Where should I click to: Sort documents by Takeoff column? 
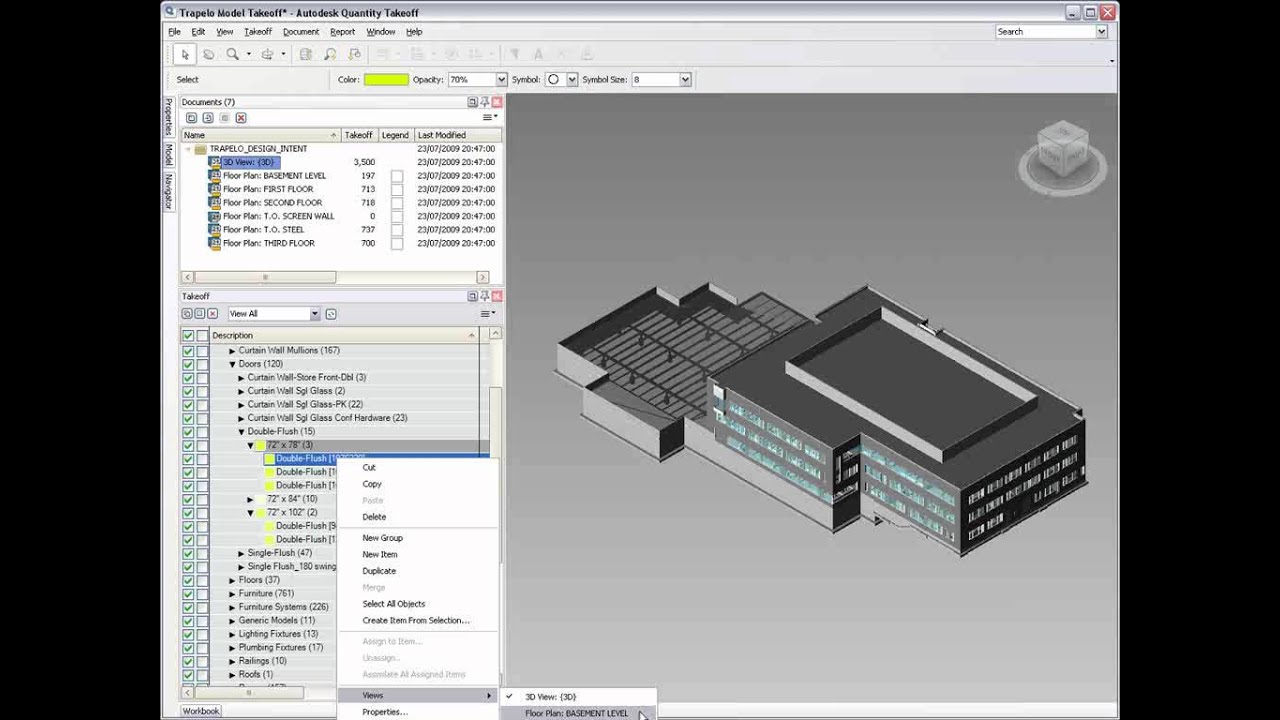[358, 135]
